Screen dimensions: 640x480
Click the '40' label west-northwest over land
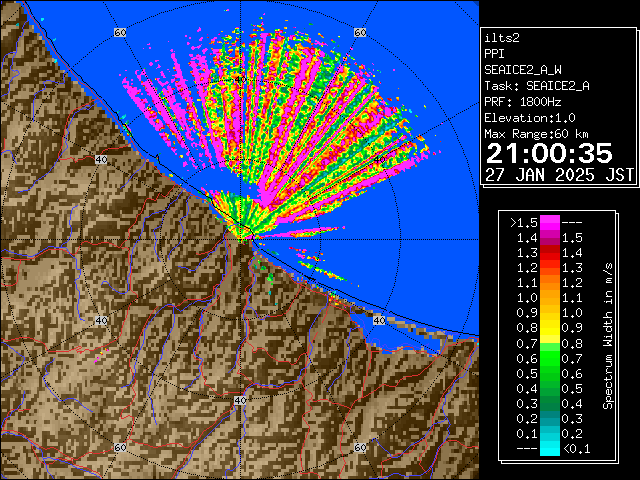click(x=101, y=160)
